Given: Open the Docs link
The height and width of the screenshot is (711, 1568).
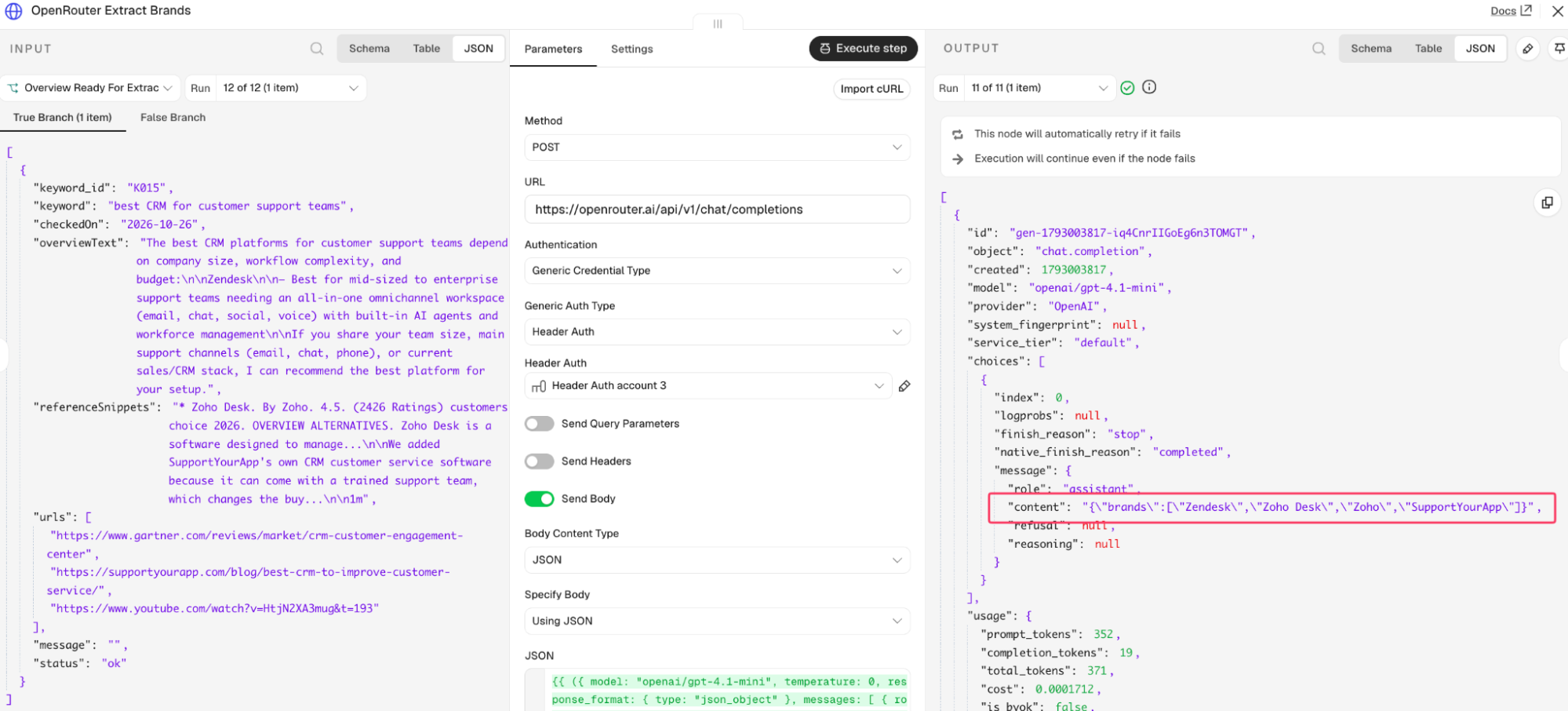Looking at the screenshot, I should point(1503,11).
